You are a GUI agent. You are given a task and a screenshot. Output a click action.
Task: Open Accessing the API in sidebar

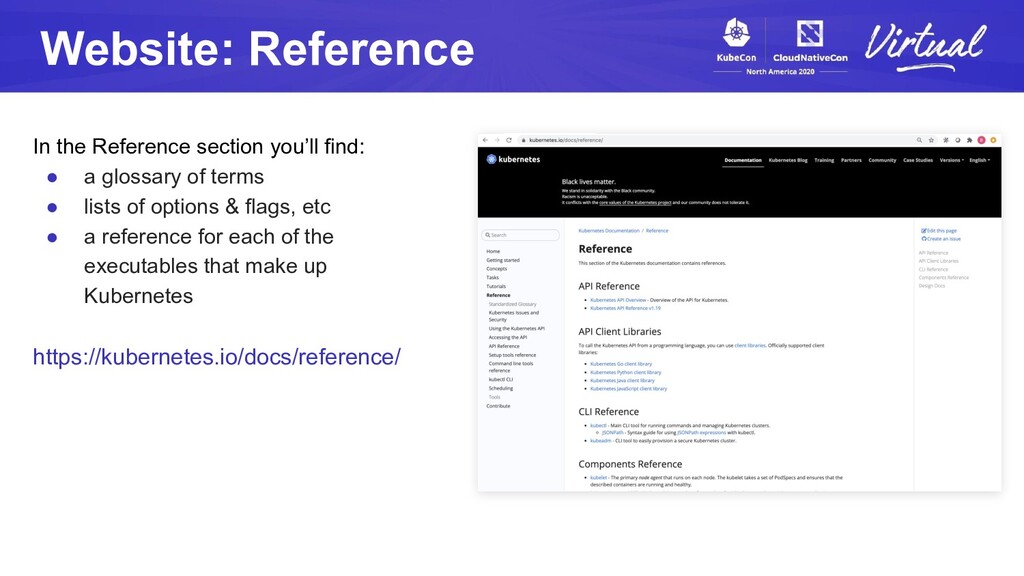[507, 338]
